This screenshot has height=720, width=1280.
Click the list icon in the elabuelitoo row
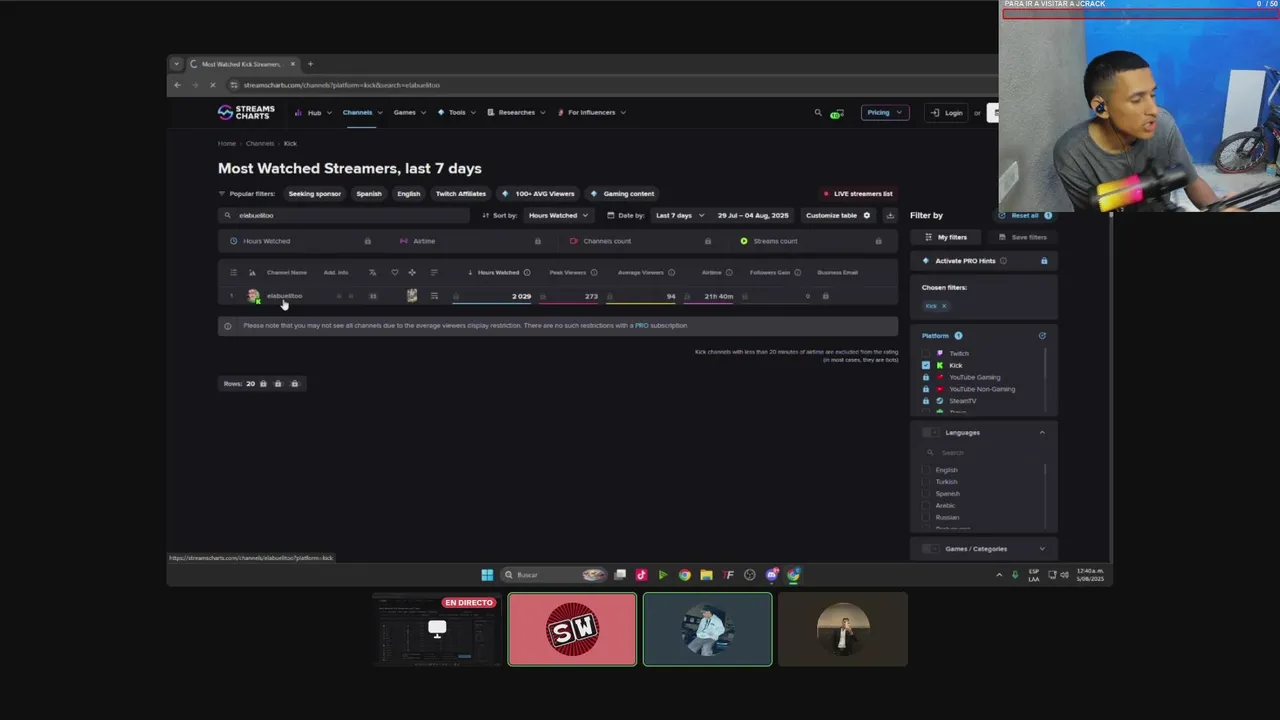(434, 296)
